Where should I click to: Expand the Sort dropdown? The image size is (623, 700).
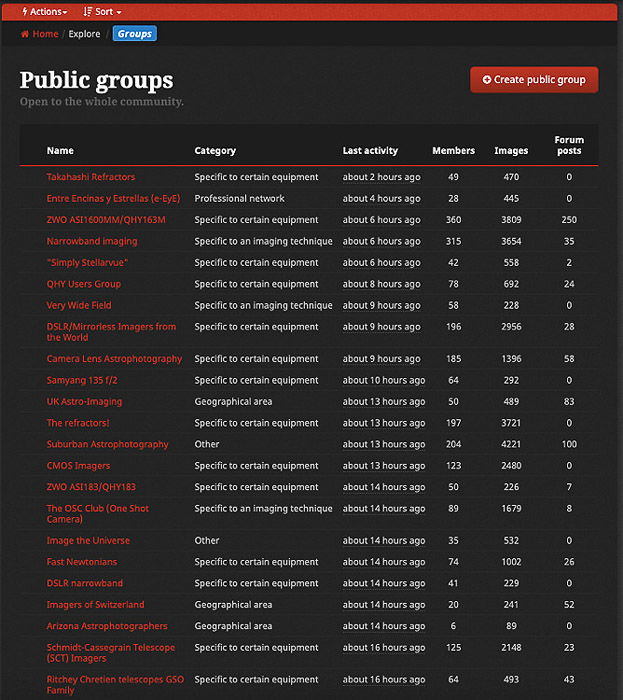[103, 12]
